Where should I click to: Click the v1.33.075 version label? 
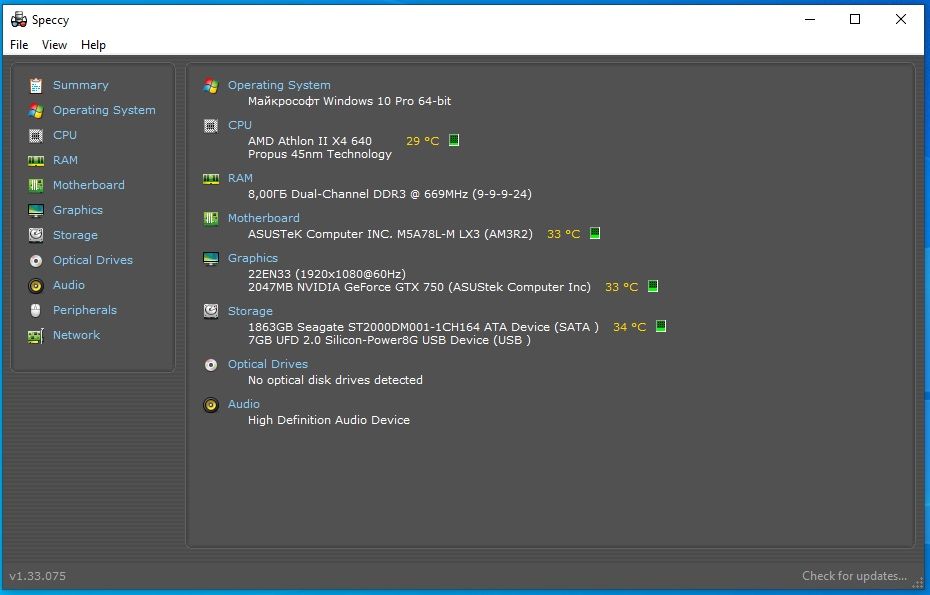[37, 575]
